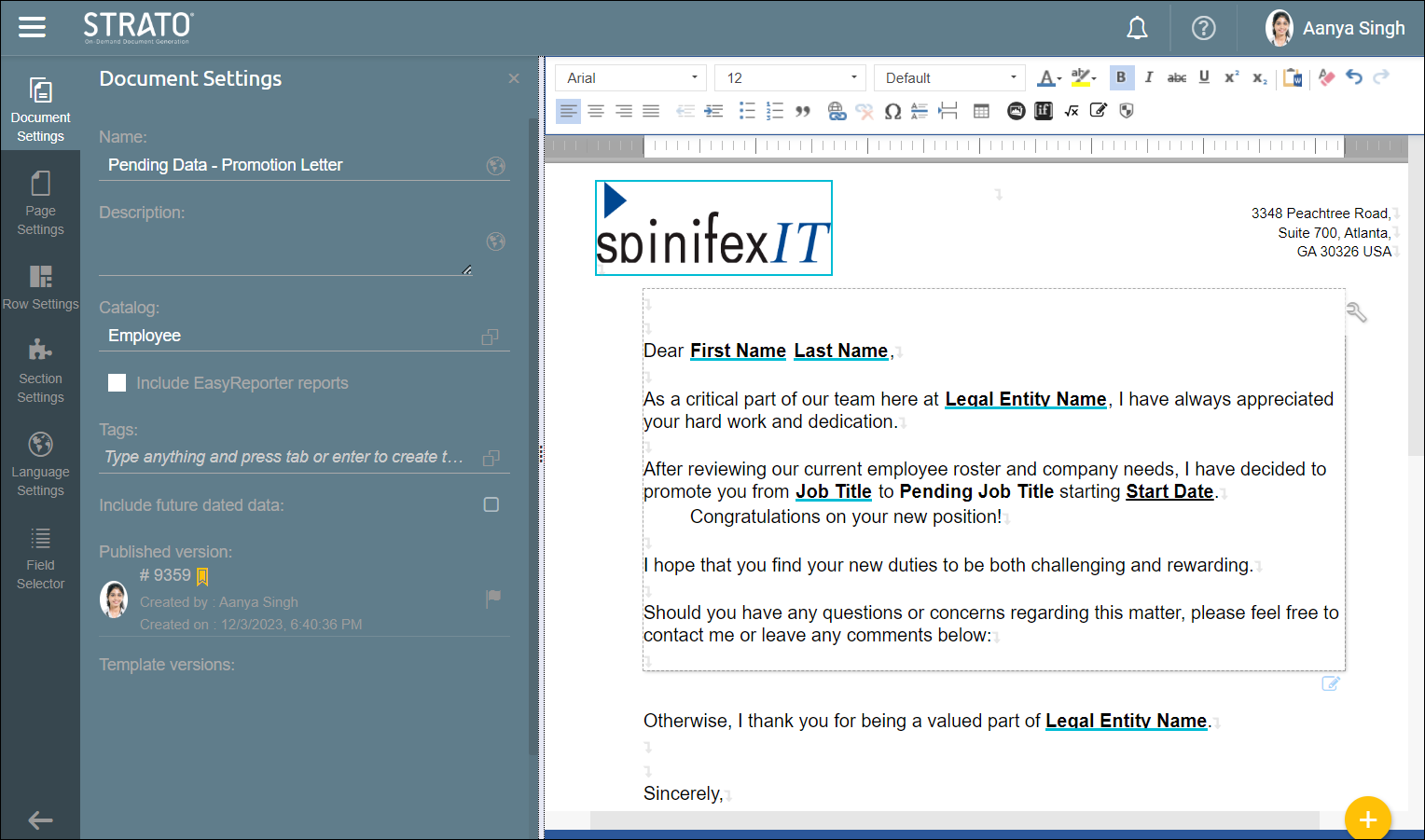Check the Include future dated data box

click(x=491, y=504)
